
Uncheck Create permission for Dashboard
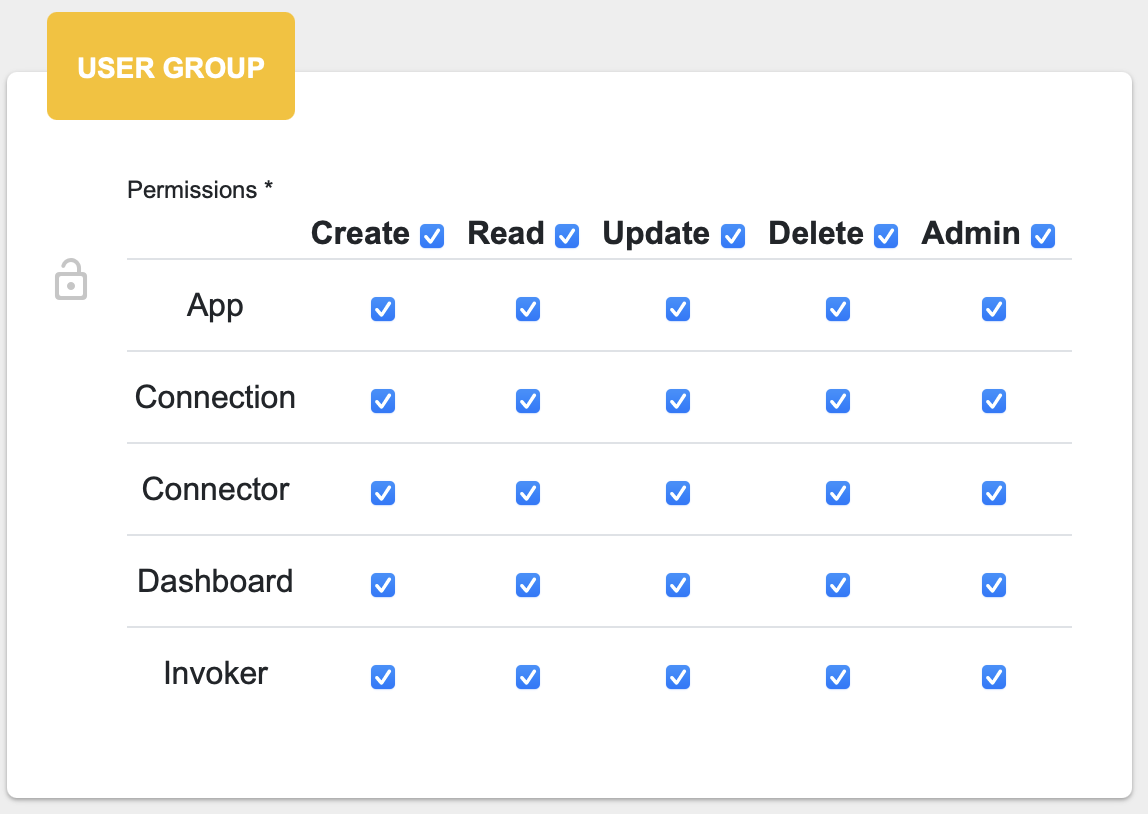(383, 585)
